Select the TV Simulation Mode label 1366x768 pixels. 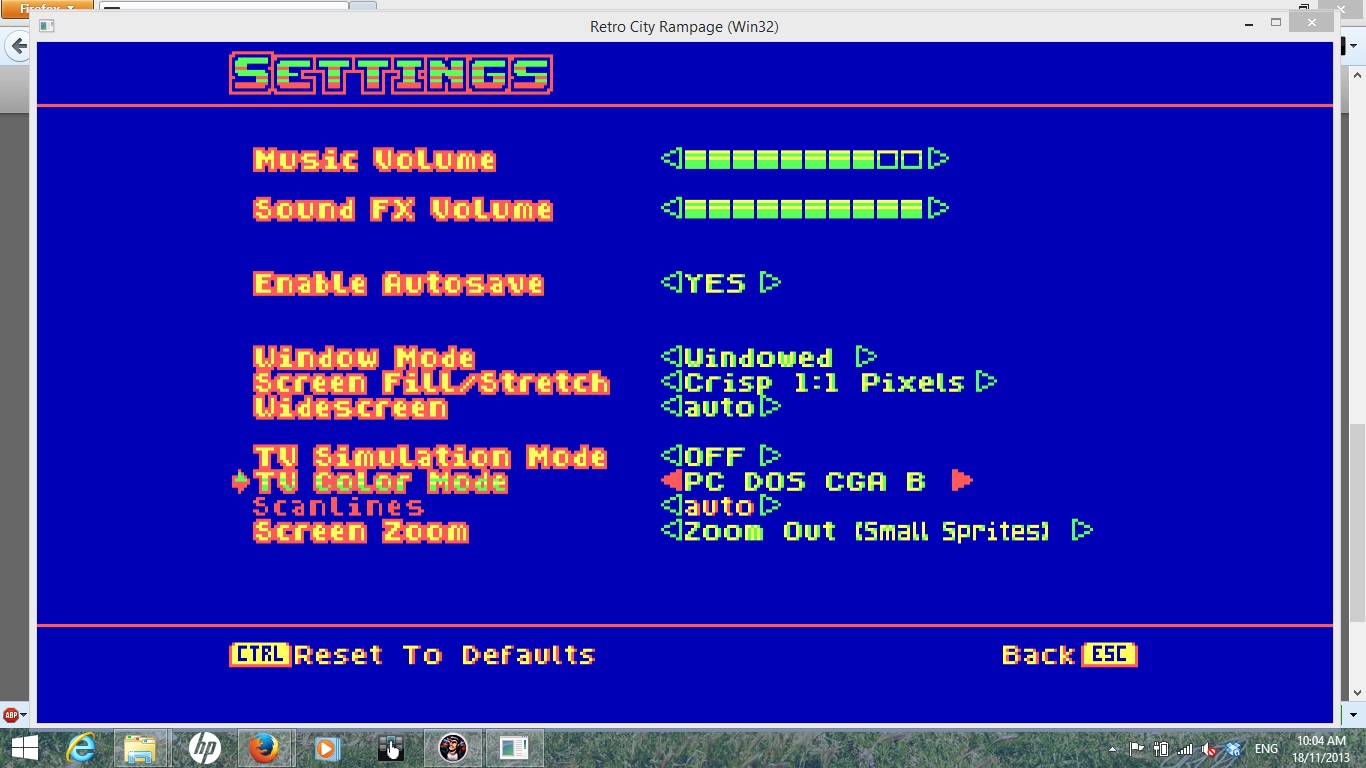point(430,457)
